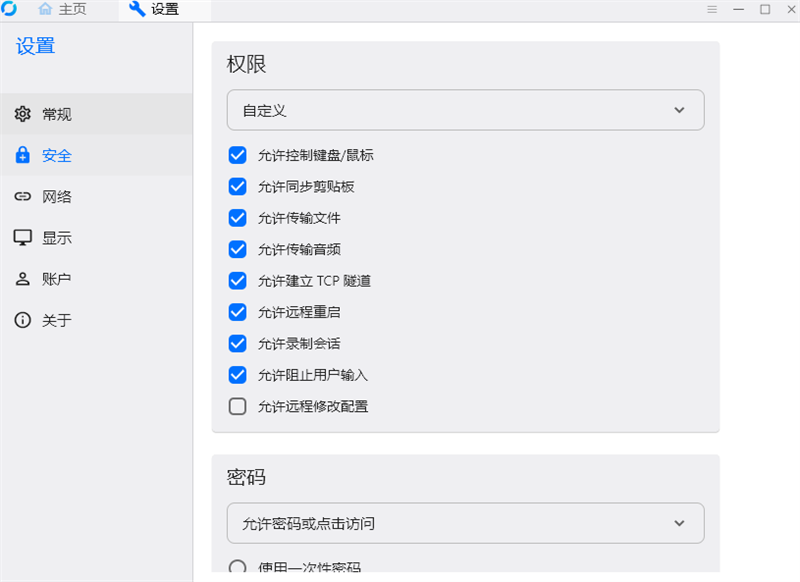
Task: Open 常规 settings via the gear icon
Action: [x=22, y=114]
